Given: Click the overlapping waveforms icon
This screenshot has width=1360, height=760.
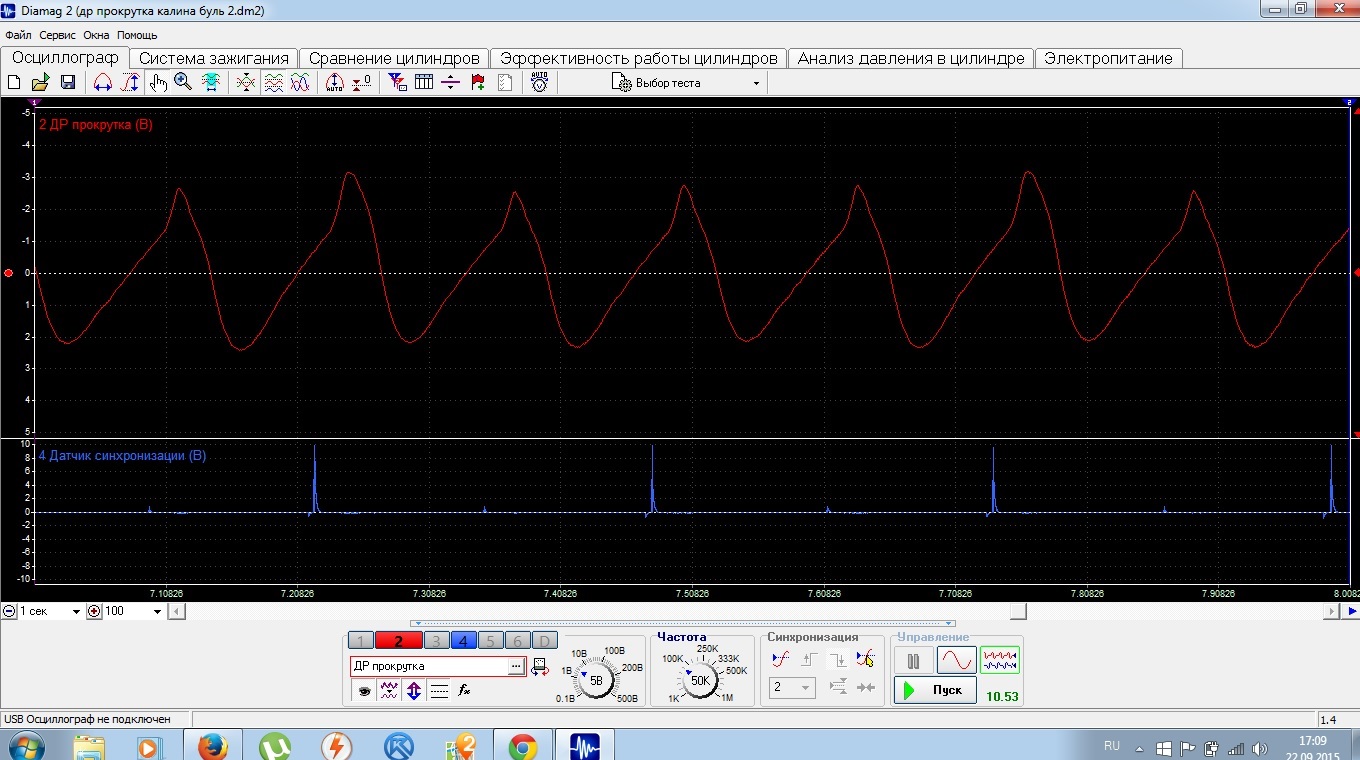Looking at the screenshot, I should (300, 83).
